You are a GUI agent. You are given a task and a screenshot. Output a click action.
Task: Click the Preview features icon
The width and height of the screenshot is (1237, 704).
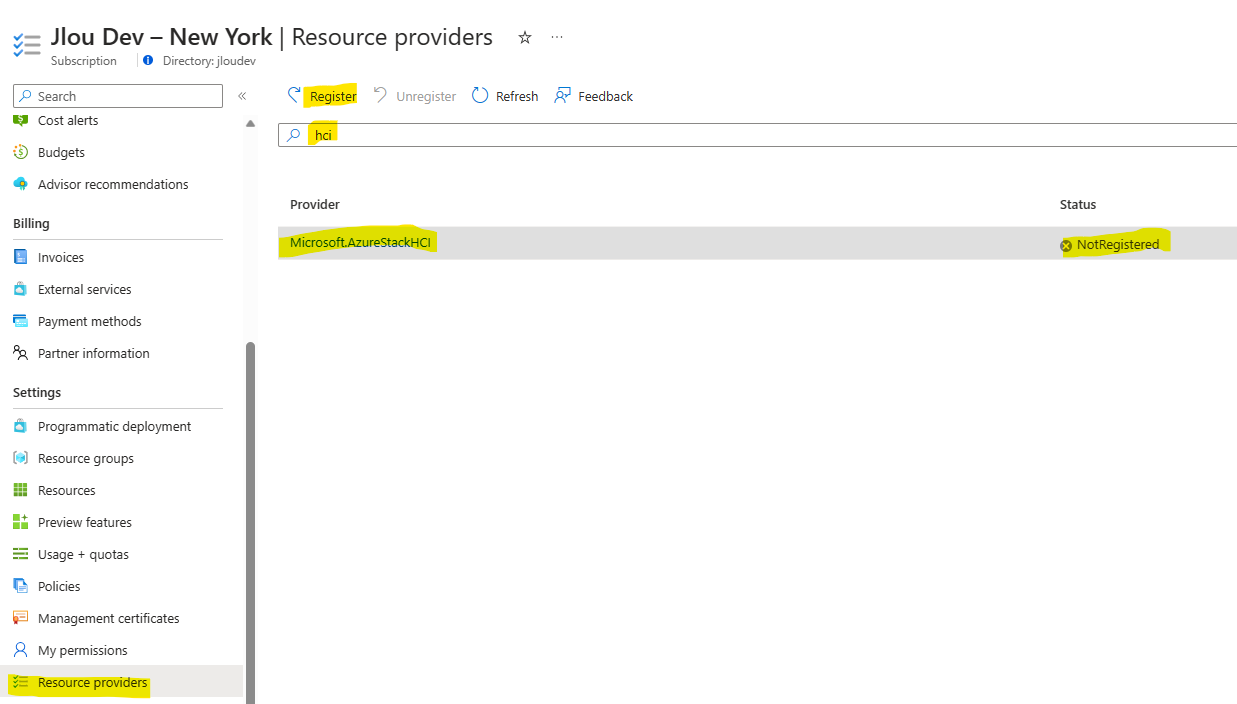(20, 522)
